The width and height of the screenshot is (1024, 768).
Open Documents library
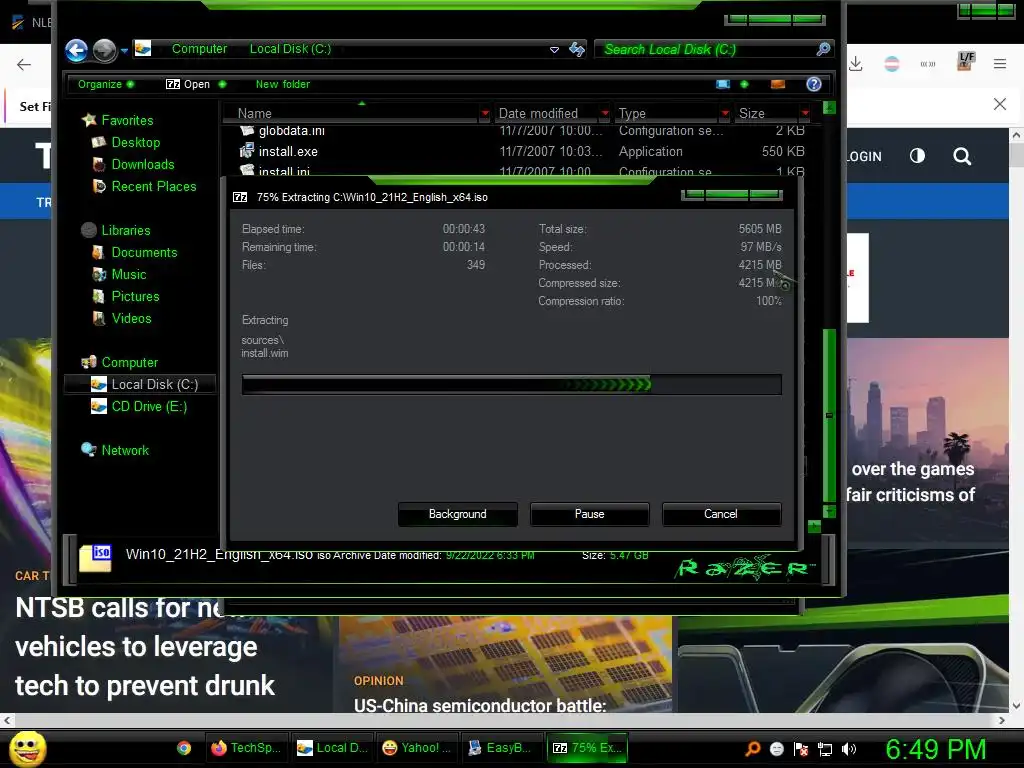tap(144, 253)
